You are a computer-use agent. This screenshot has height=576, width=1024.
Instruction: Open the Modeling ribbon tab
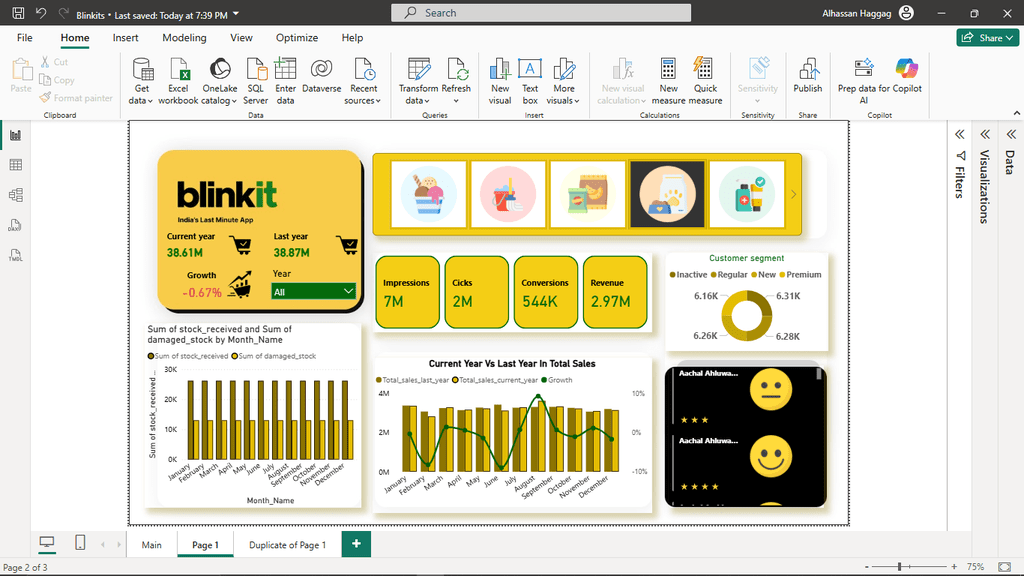point(184,38)
